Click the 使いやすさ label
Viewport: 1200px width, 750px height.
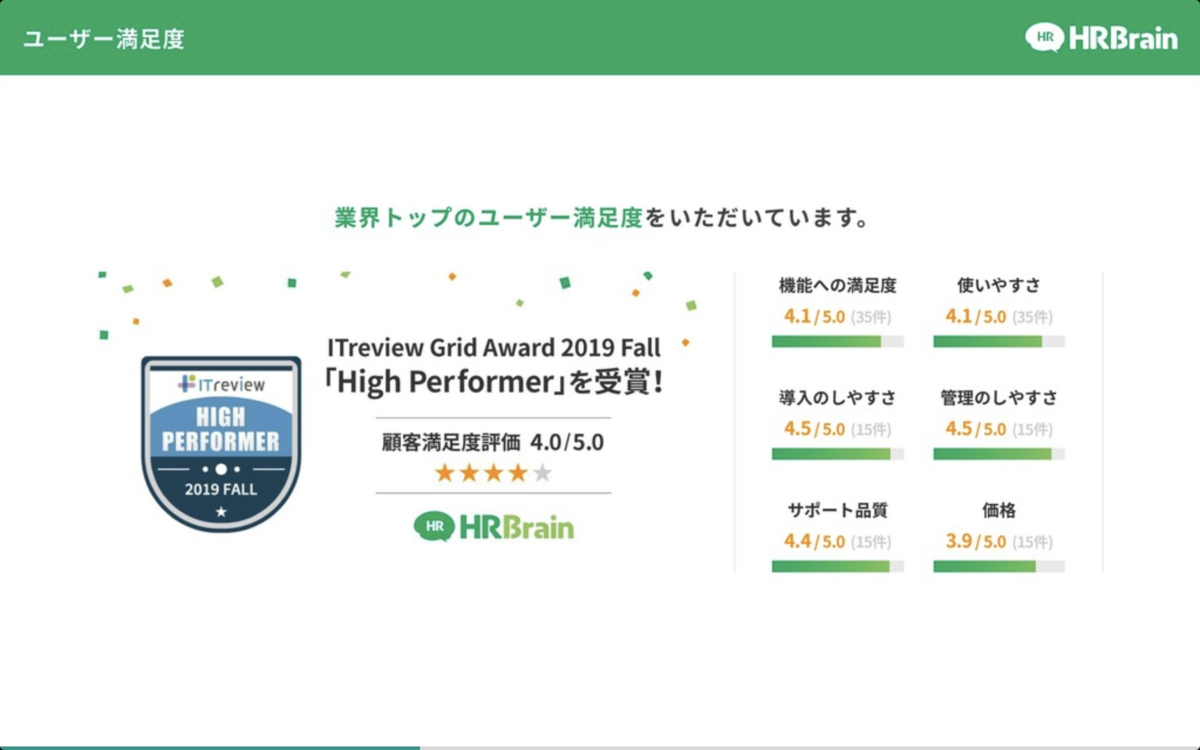click(999, 286)
